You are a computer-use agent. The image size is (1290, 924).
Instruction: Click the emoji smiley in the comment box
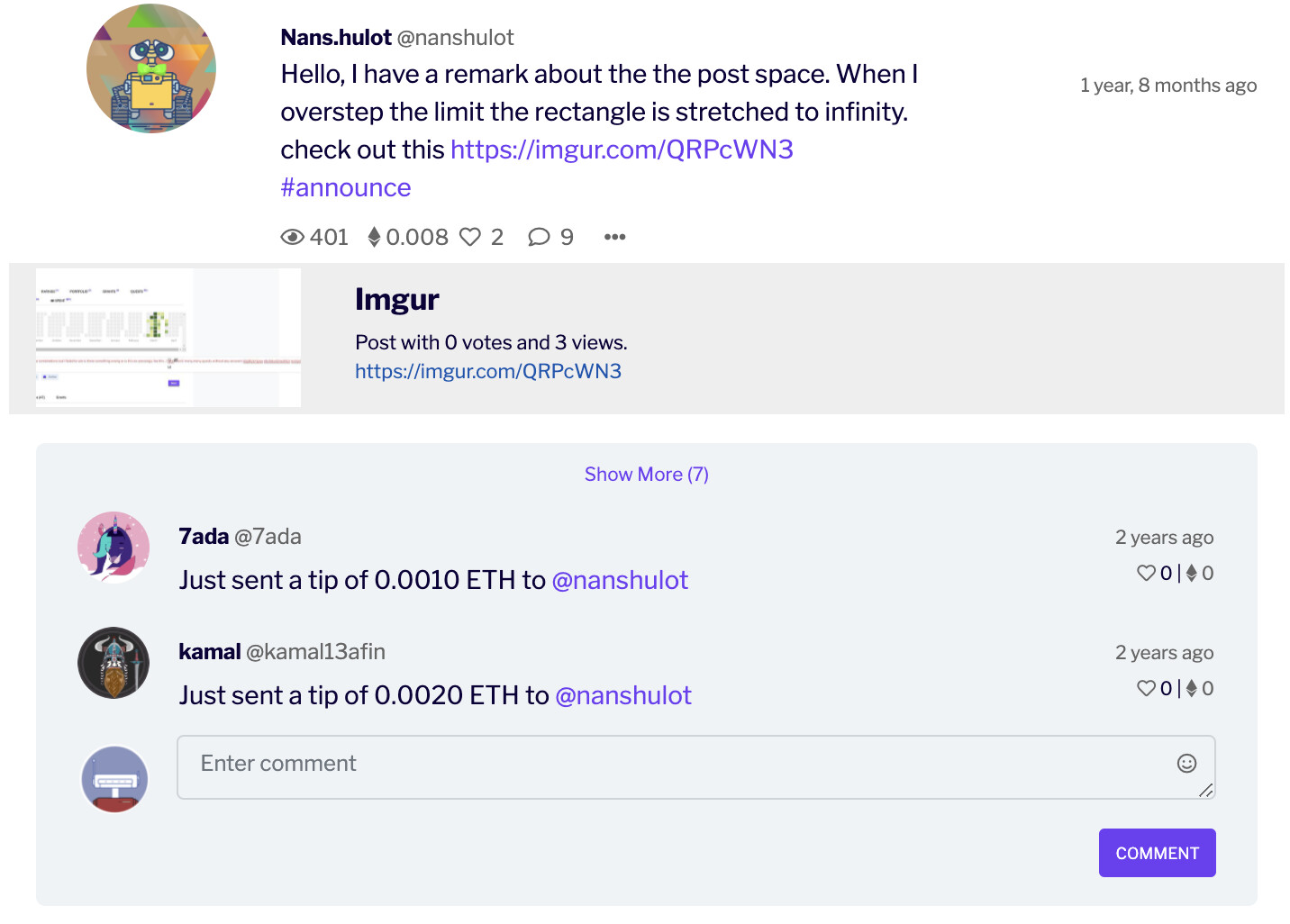click(1186, 764)
